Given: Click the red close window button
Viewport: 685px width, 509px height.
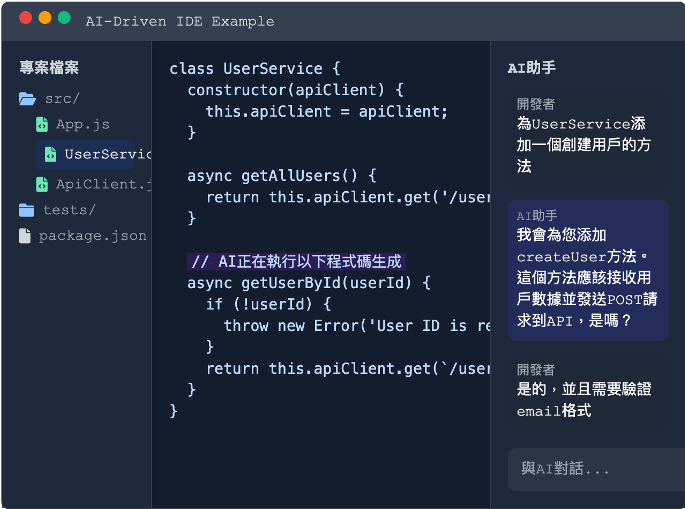Looking at the screenshot, I should (25, 17).
